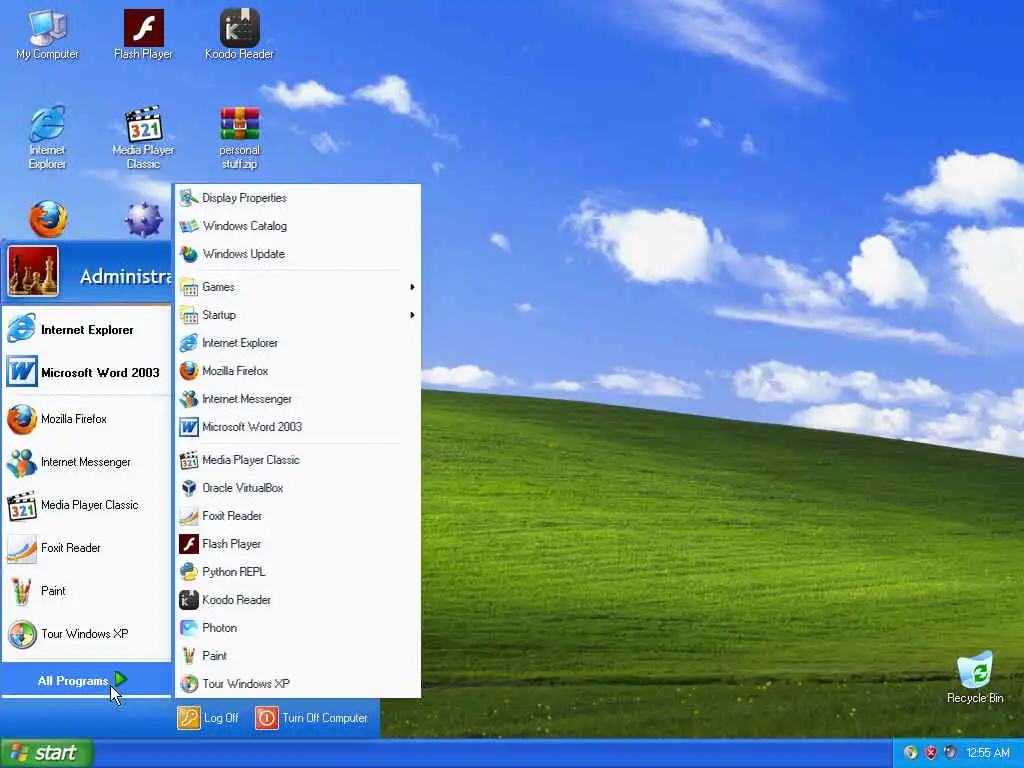Click the red shield security tray icon
Screen dimensions: 1024x768
[x=931, y=753]
